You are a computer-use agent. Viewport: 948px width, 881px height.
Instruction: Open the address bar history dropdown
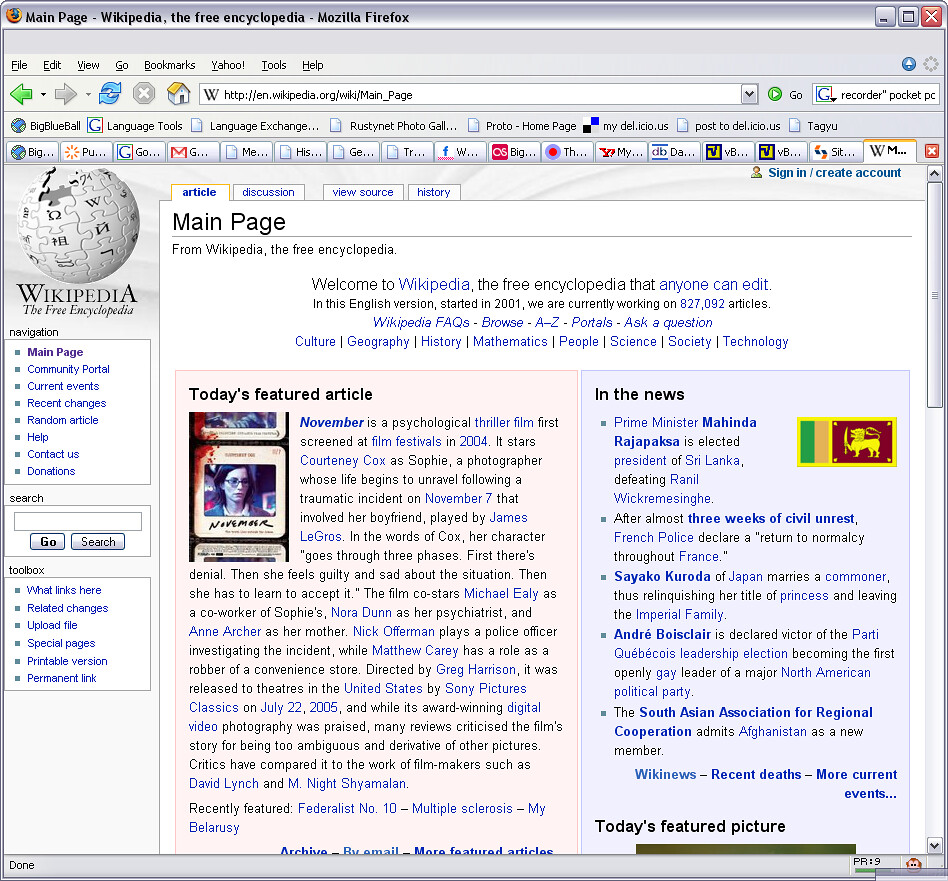750,94
